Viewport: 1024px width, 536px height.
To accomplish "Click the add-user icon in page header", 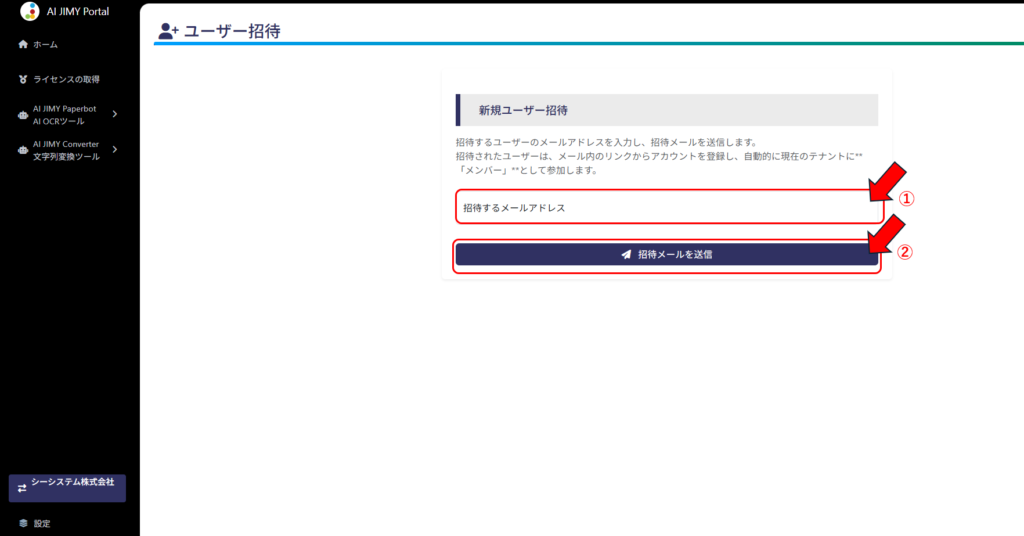I will pyautogui.click(x=168, y=31).
